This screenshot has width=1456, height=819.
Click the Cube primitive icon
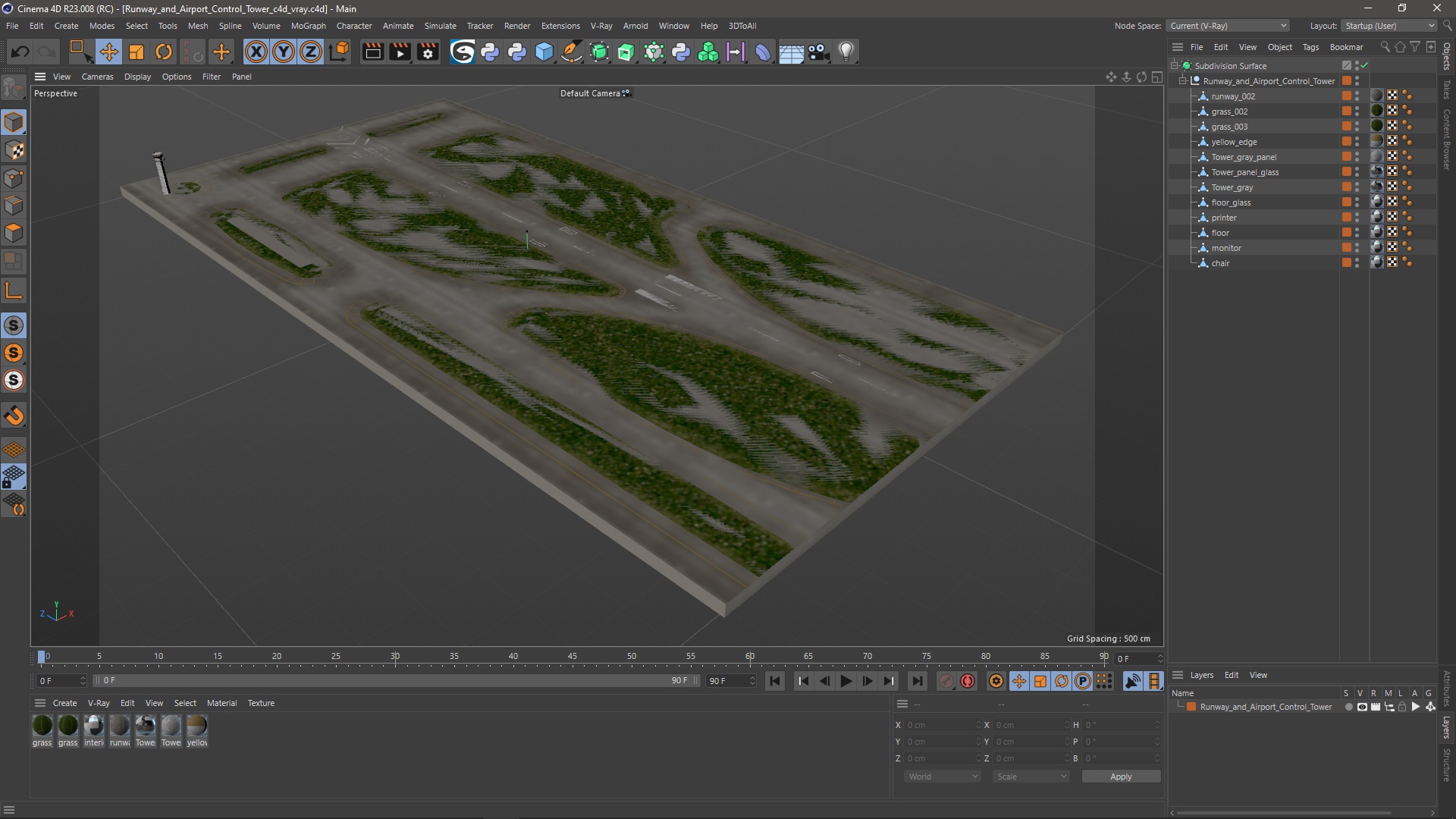click(x=544, y=52)
